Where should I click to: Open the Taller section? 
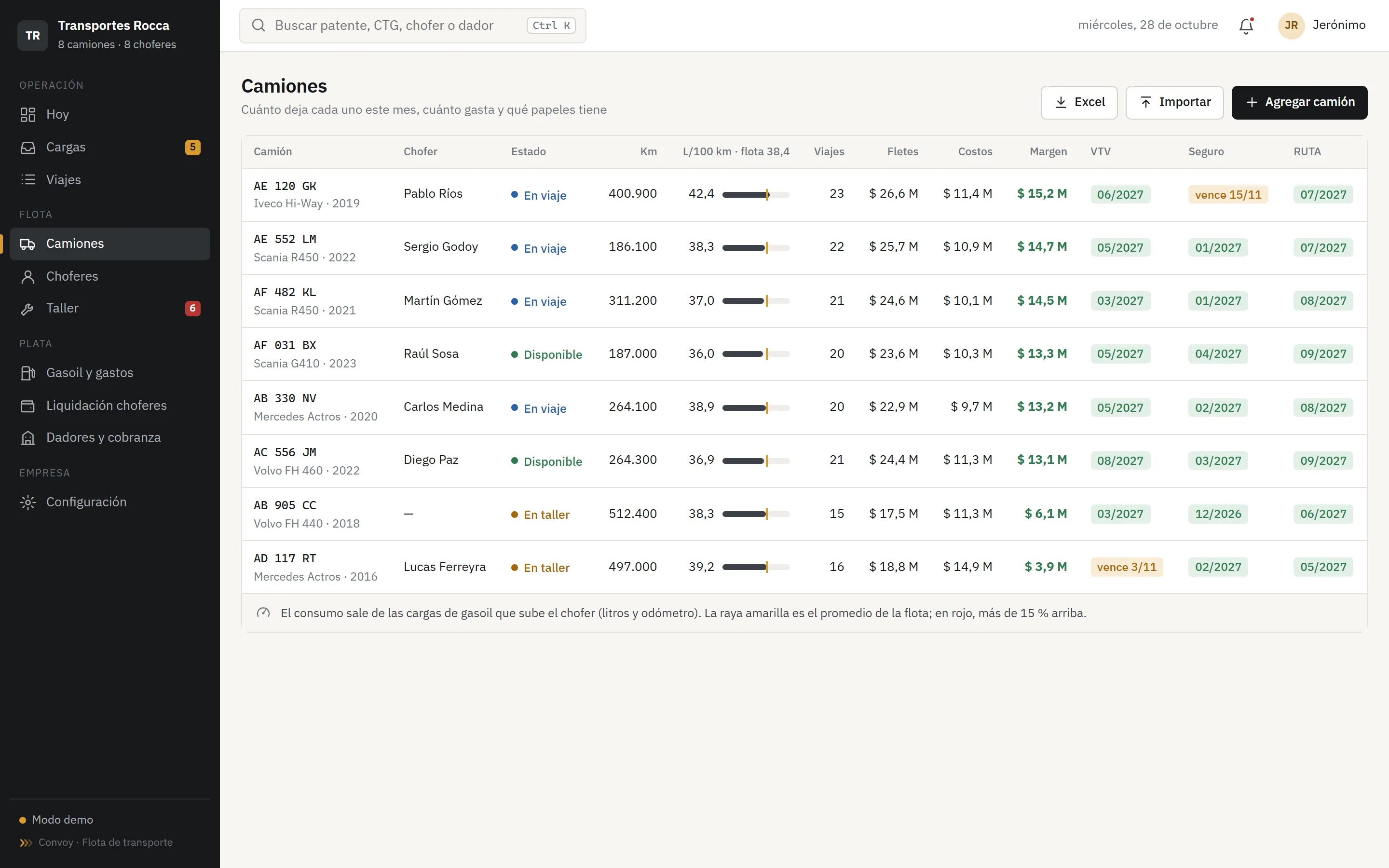109,308
